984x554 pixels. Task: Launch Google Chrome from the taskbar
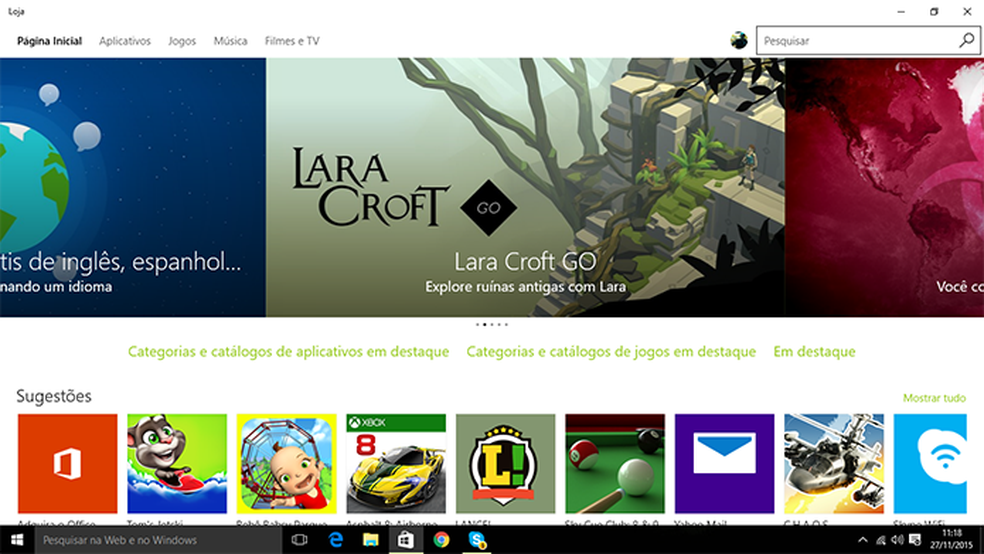click(x=441, y=540)
